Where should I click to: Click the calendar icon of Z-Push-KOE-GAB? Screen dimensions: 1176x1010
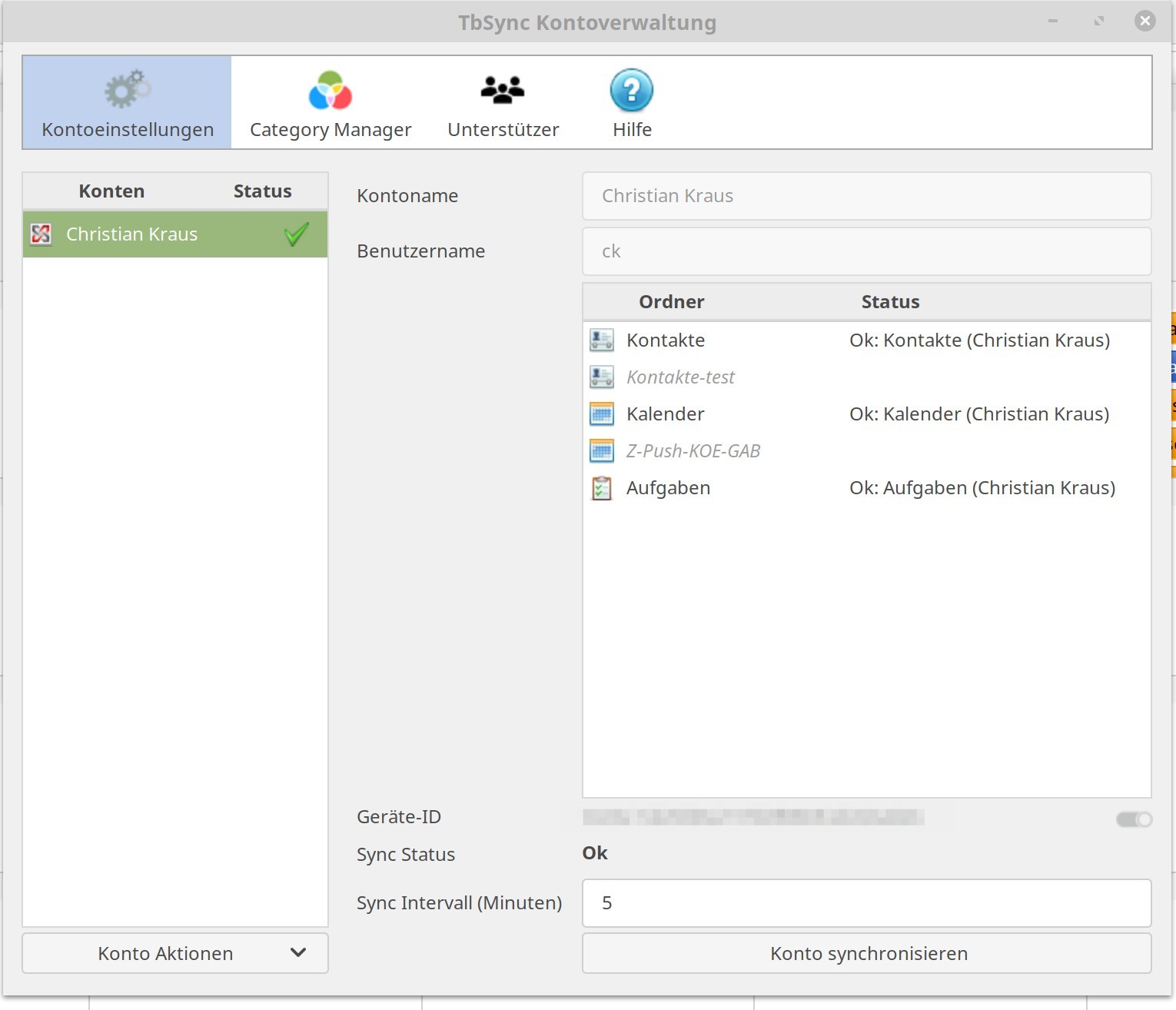pyautogui.click(x=602, y=450)
